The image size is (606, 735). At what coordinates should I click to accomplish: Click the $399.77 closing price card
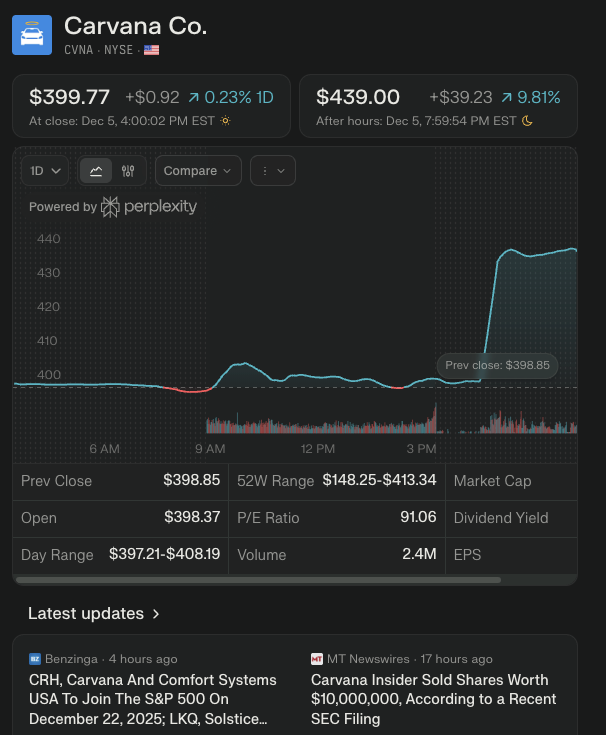(151, 106)
